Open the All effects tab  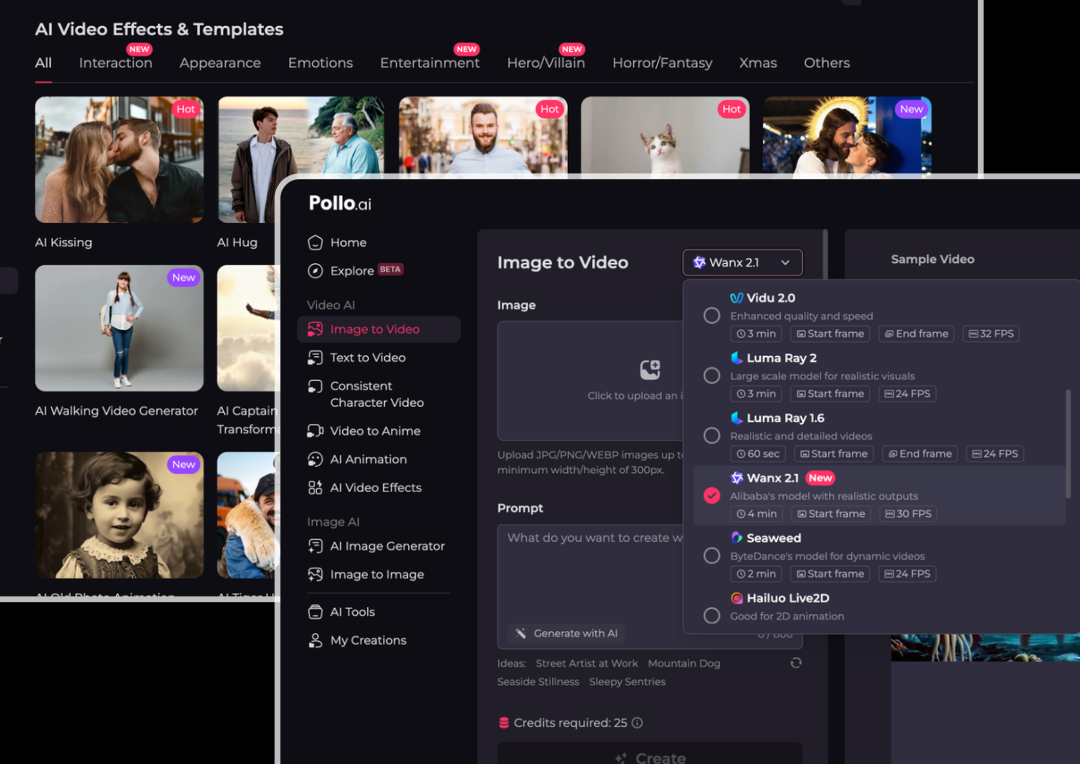[43, 63]
